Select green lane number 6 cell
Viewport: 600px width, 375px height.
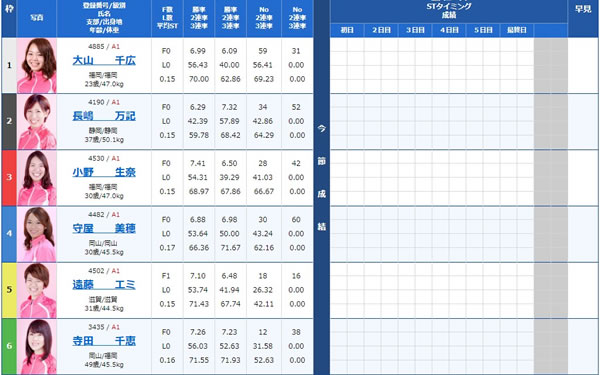point(9,346)
